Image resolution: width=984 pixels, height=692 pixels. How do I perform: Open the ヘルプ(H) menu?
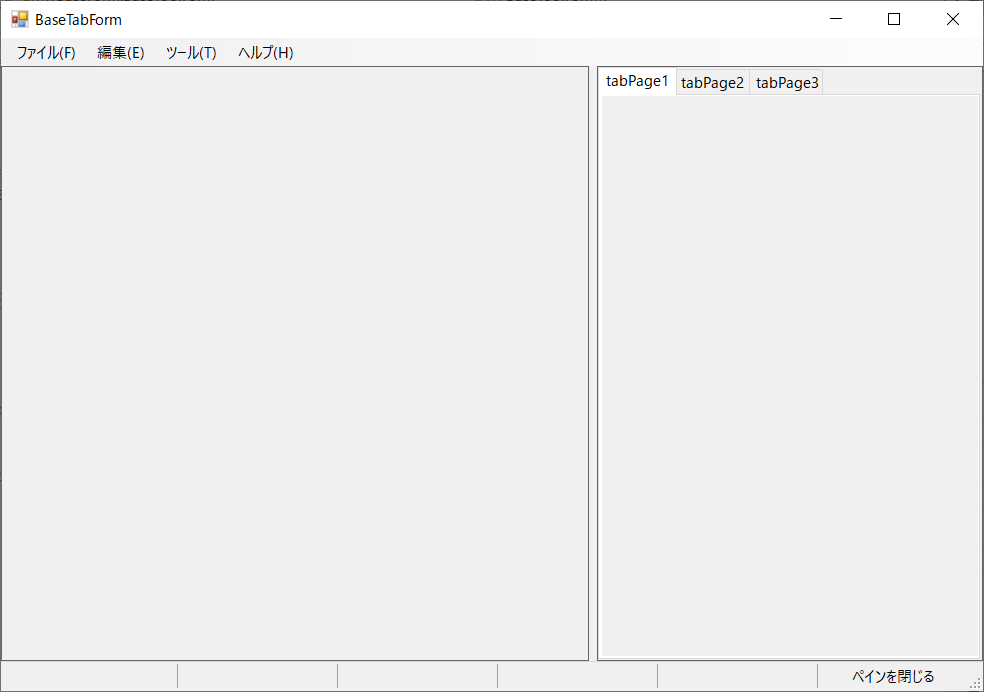click(x=266, y=53)
